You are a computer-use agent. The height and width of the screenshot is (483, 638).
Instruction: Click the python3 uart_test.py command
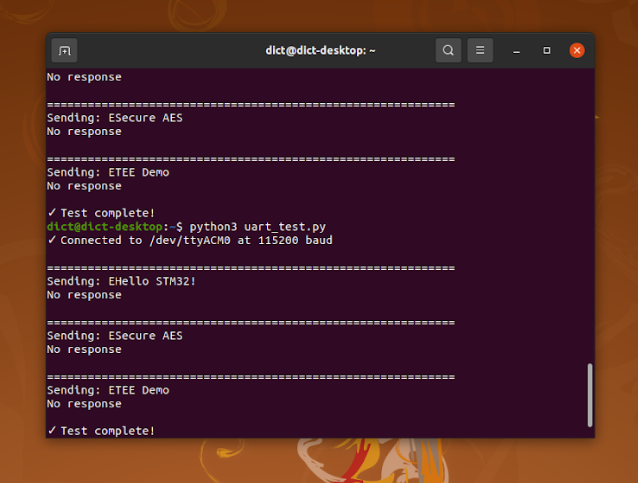coord(258,227)
